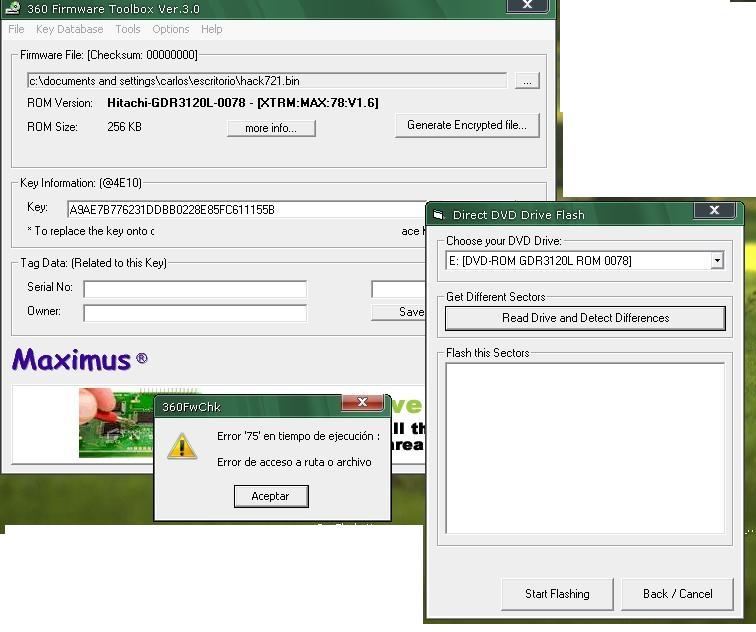This screenshot has height=632, width=756.
Task: Click the Back / Cancel button
Action: point(677,594)
